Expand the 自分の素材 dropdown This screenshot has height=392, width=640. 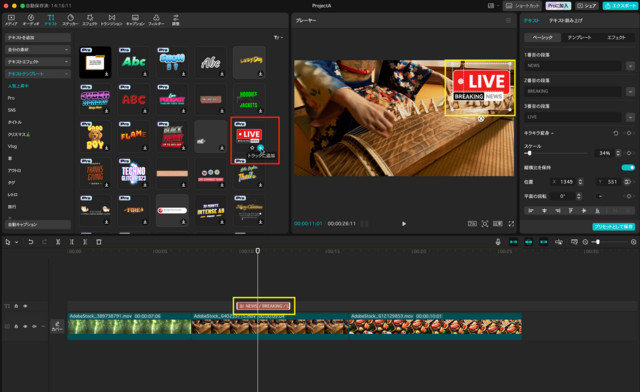[38, 49]
